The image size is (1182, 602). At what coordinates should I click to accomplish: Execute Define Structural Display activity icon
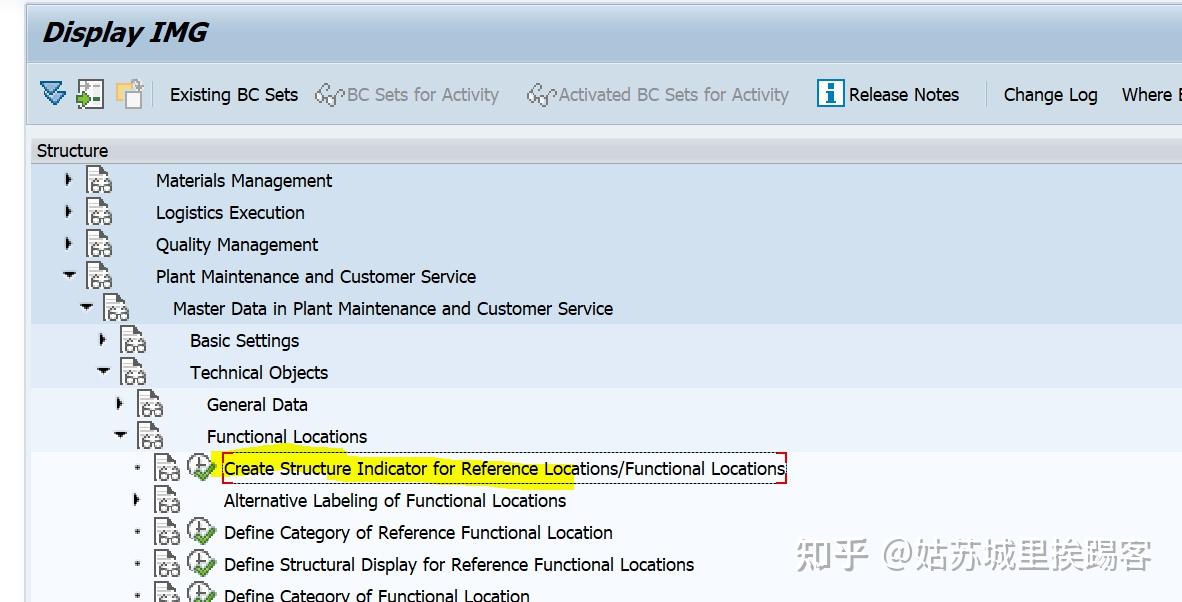pos(201,563)
